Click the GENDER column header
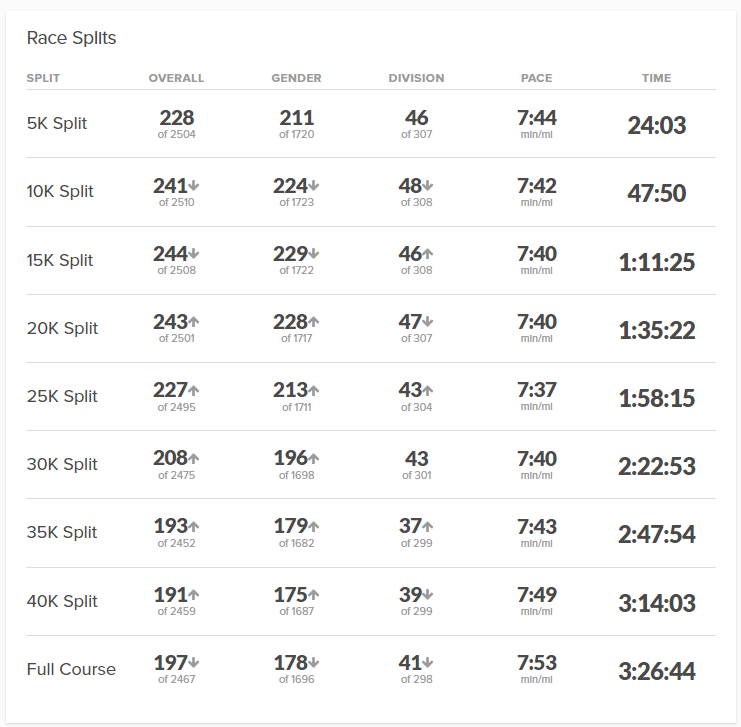The height and width of the screenshot is (727, 741). tap(296, 78)
